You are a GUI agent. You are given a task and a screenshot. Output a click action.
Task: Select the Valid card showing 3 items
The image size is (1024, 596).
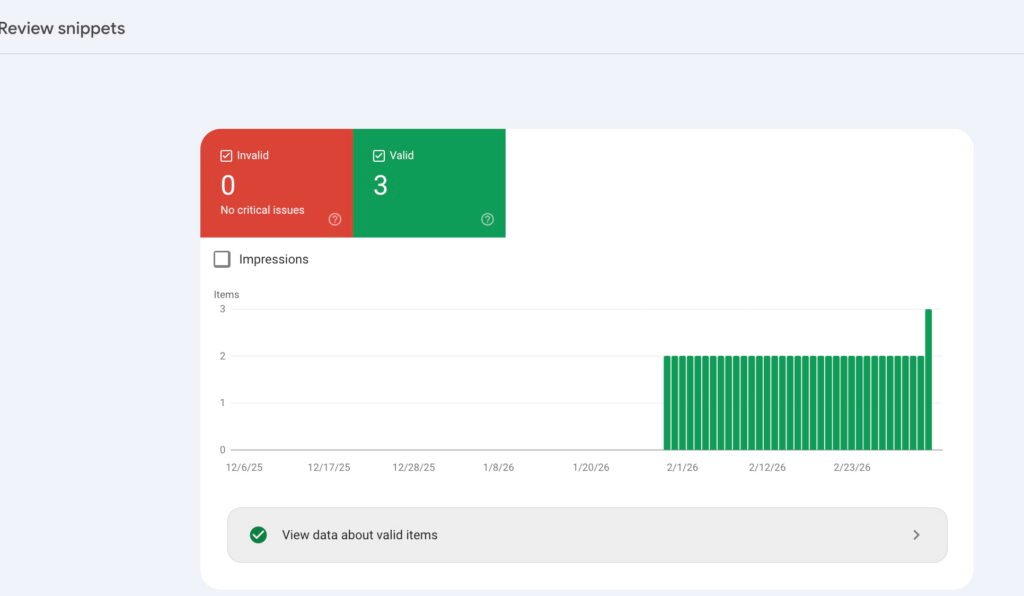coord(430,183)
